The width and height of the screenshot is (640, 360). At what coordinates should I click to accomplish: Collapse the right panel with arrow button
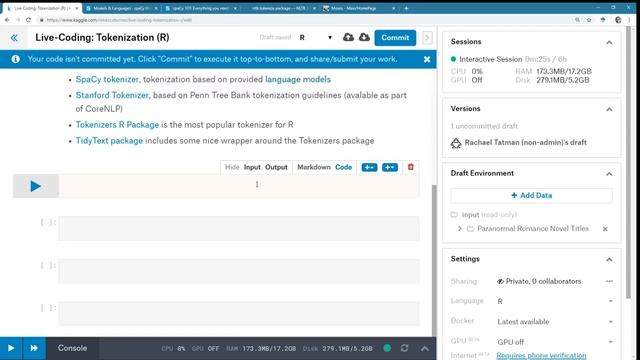pos(427,38)
